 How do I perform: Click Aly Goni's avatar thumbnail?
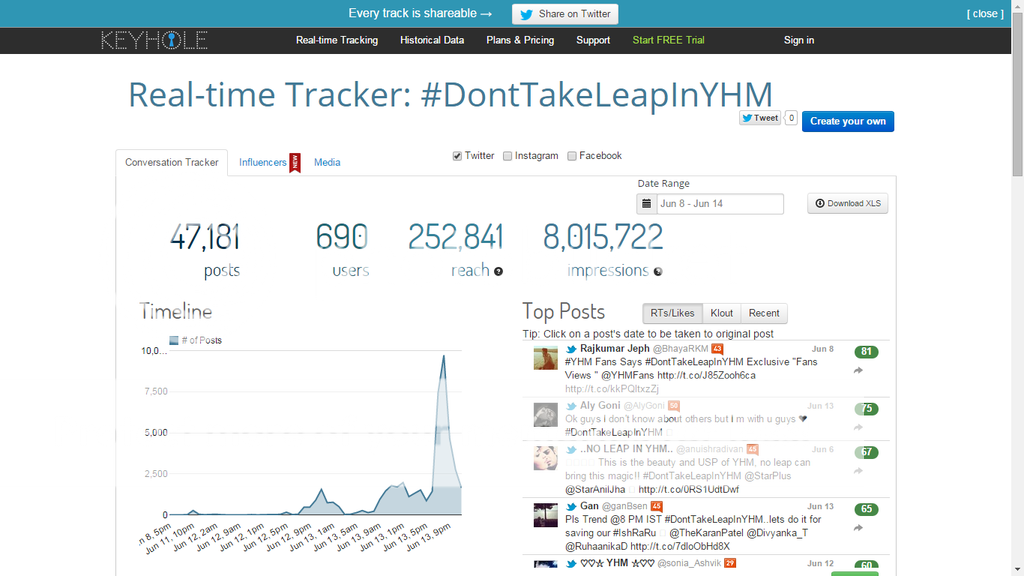tap(545, 415)
